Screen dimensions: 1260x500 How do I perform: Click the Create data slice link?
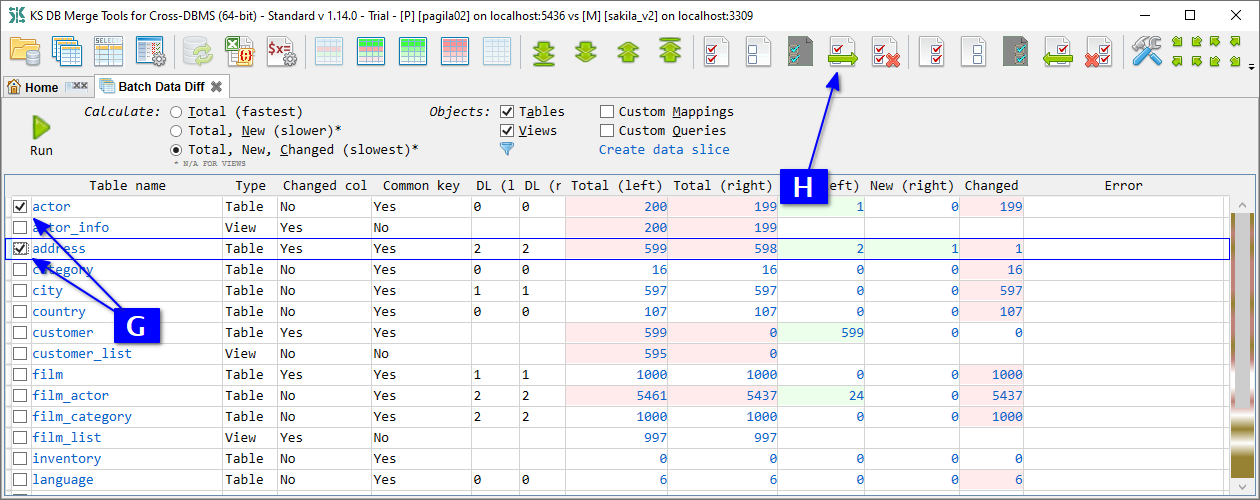664,150
